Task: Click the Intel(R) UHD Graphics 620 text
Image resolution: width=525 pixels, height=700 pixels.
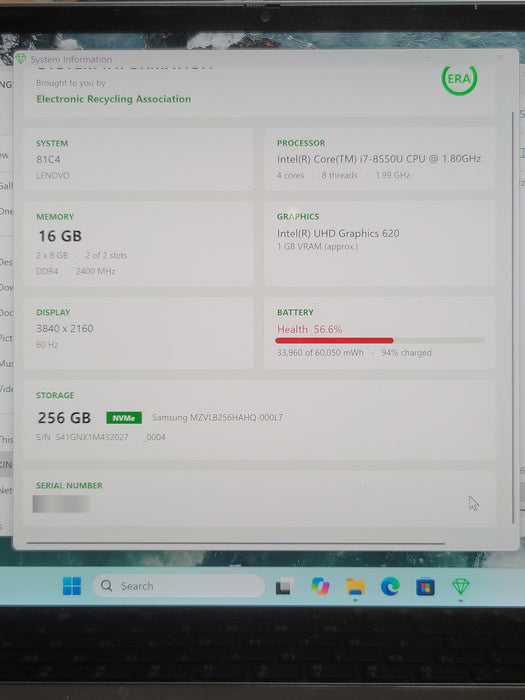Action: click(338, 233)
